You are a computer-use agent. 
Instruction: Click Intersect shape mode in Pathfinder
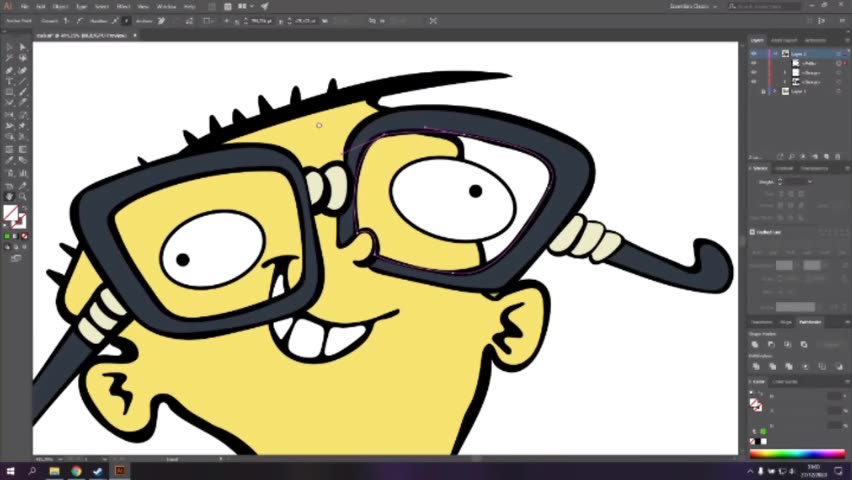click(787, 344)
